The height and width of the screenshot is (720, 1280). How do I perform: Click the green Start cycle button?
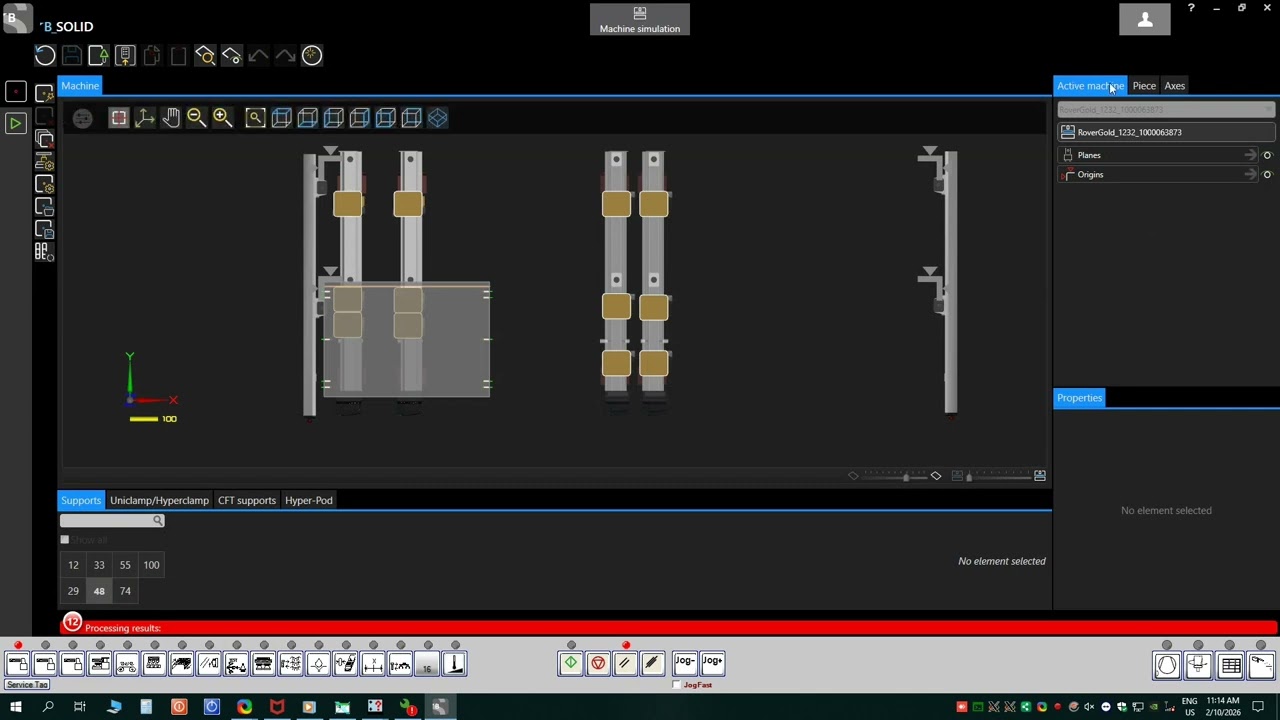point(570,662)
